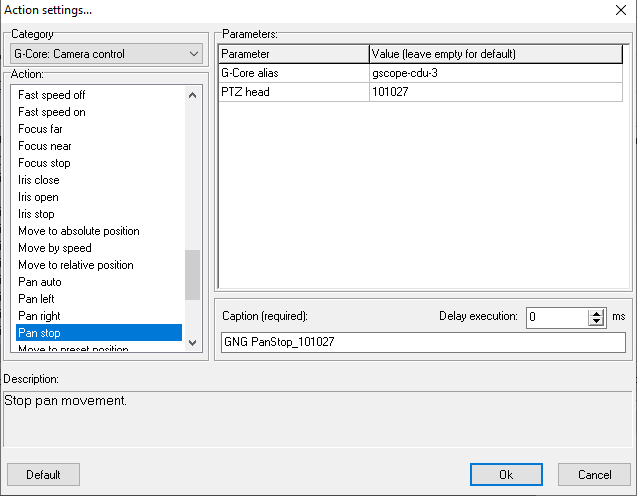The height and width of the screenshot is (496, 637).
Task: Decrease delay execution with down arrow
Action: [x=597, y=321]
